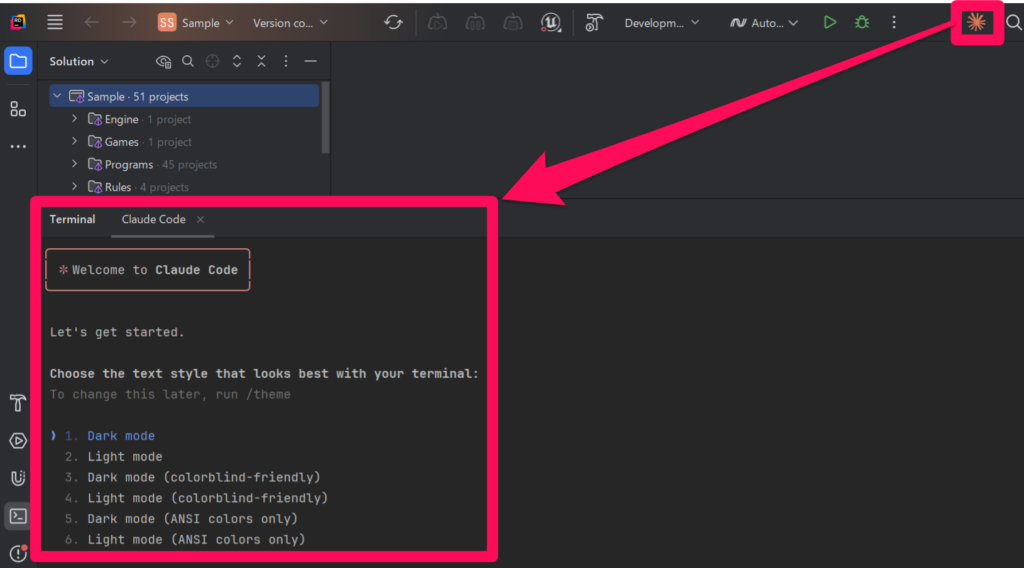Select Light mode option
Viewport: 1024px width, 568px height.
click(x=125, y=456)
